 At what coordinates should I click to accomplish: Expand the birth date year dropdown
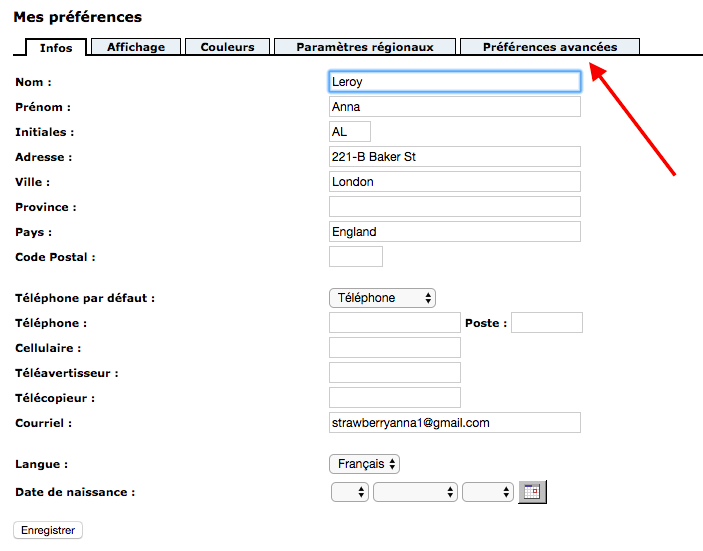pos(488,492)
